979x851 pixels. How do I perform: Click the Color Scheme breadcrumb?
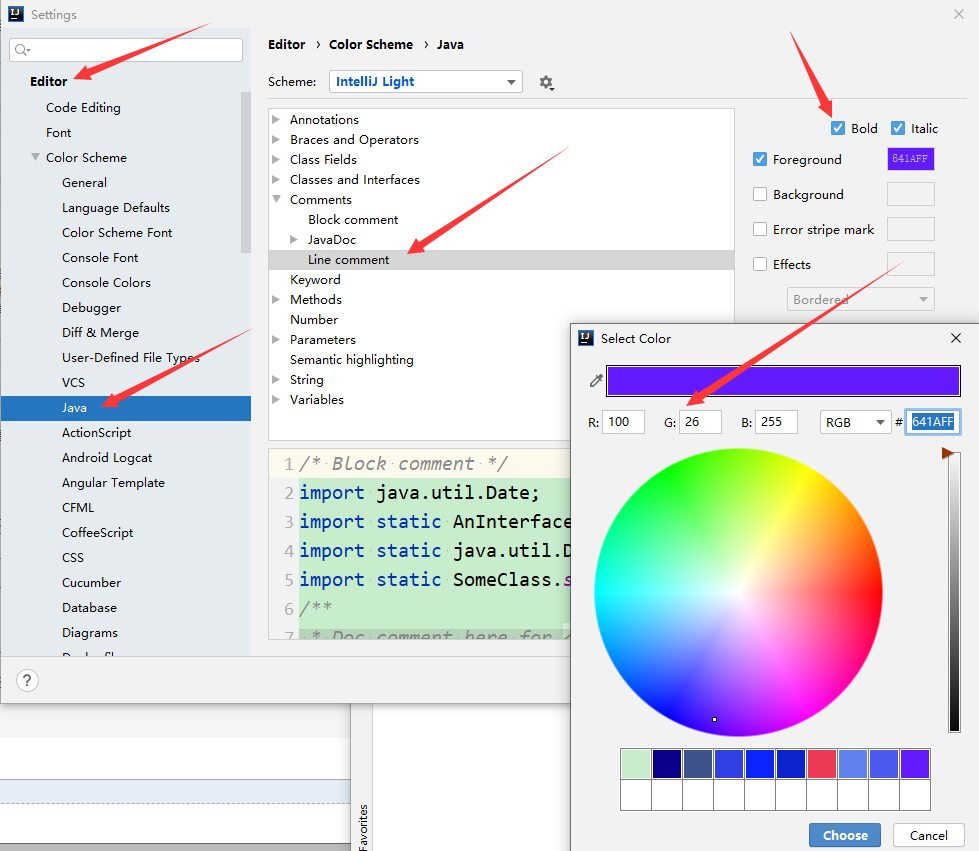(x=371, y=44)
